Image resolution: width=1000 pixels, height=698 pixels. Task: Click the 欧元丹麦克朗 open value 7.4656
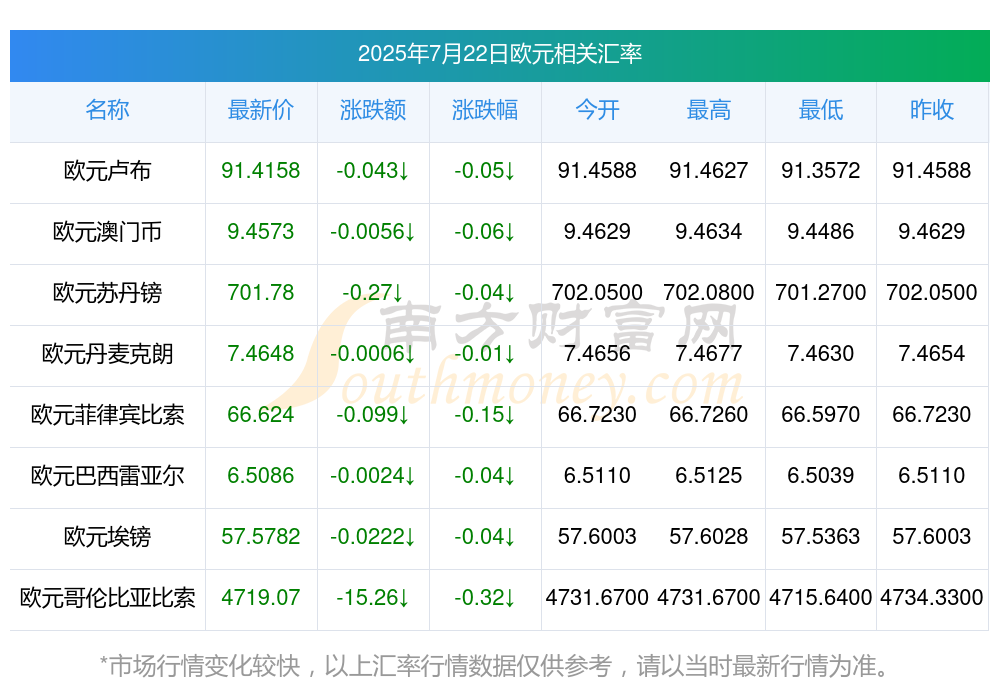click(x=597, y=353)
